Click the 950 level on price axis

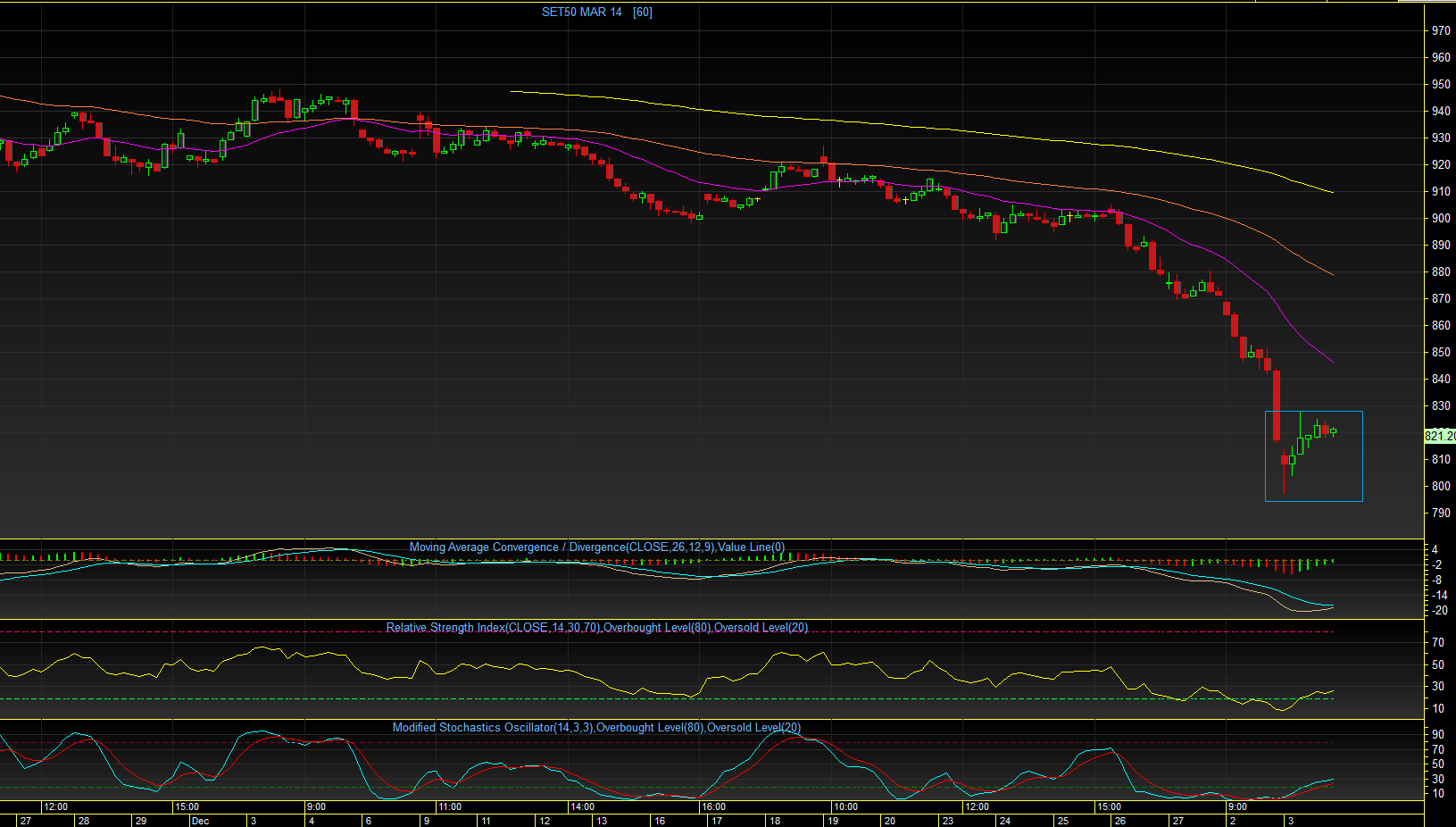1441,84
